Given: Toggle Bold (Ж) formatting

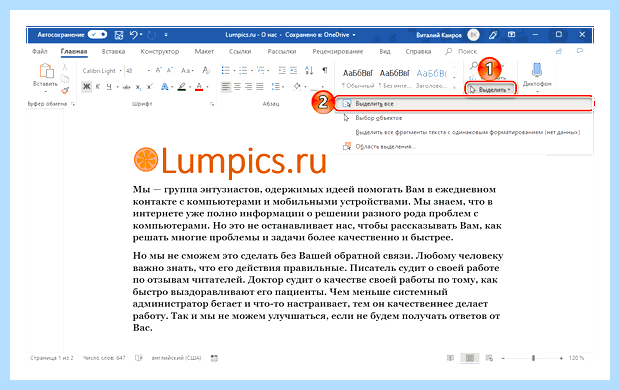Looking at the screenshot, I should [86, 87].
